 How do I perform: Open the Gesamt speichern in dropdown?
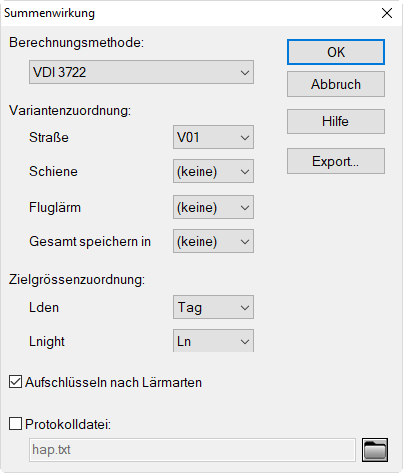click(x=213, y=241)
